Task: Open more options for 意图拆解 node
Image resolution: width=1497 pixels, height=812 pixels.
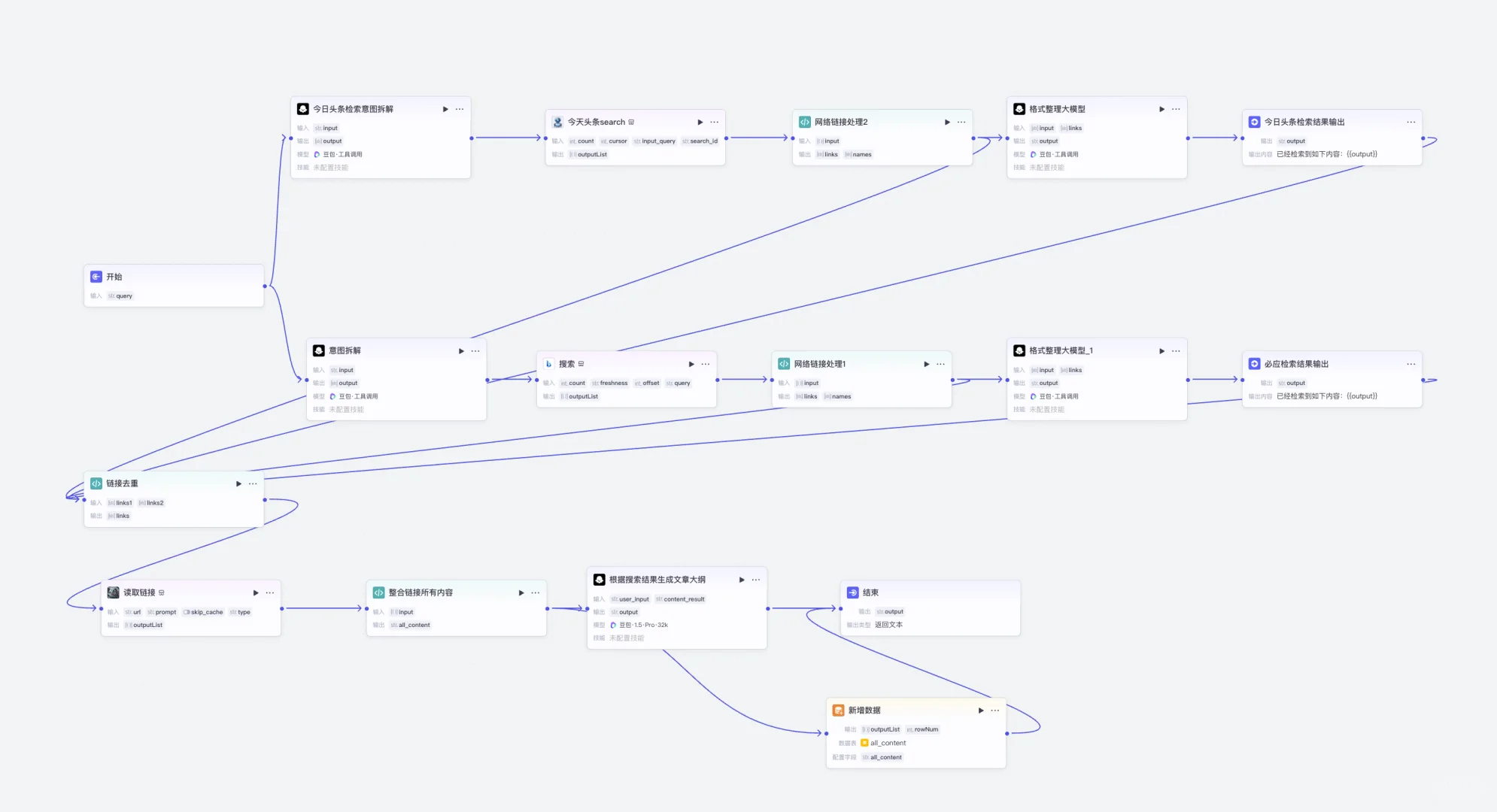Action: (475, 351)
